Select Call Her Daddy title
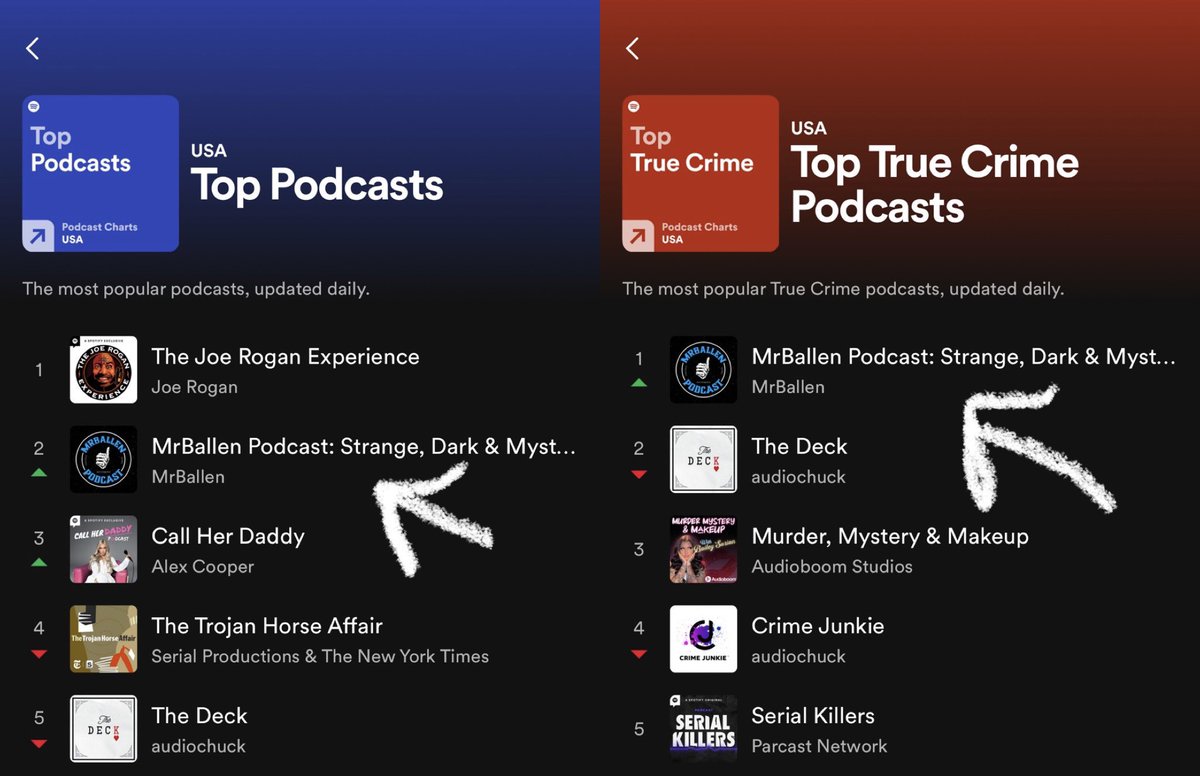This screenshot has width=1200, height=776. click(x=228, y=536)
